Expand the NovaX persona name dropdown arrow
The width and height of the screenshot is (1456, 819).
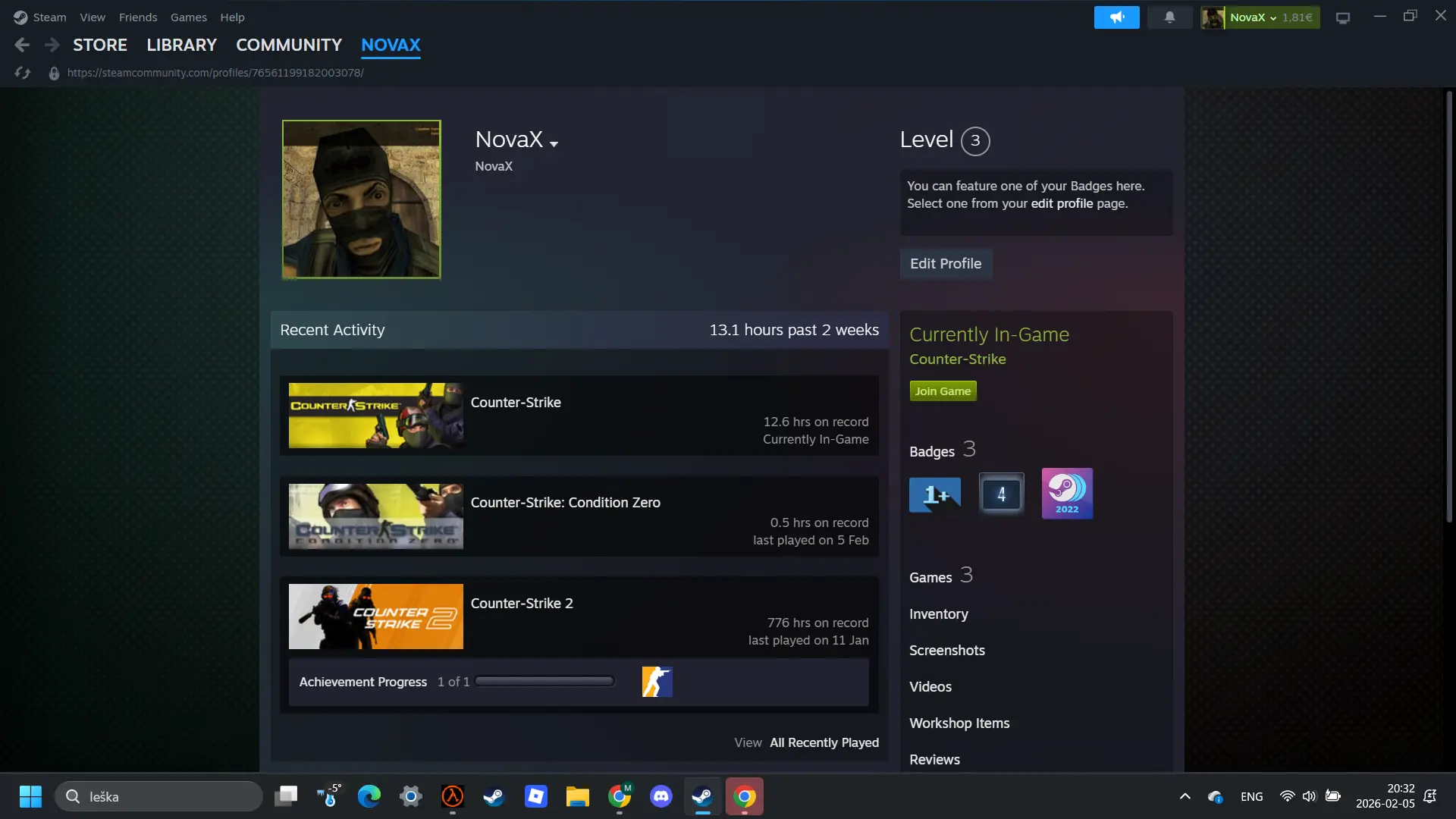[x=554, y=143]
